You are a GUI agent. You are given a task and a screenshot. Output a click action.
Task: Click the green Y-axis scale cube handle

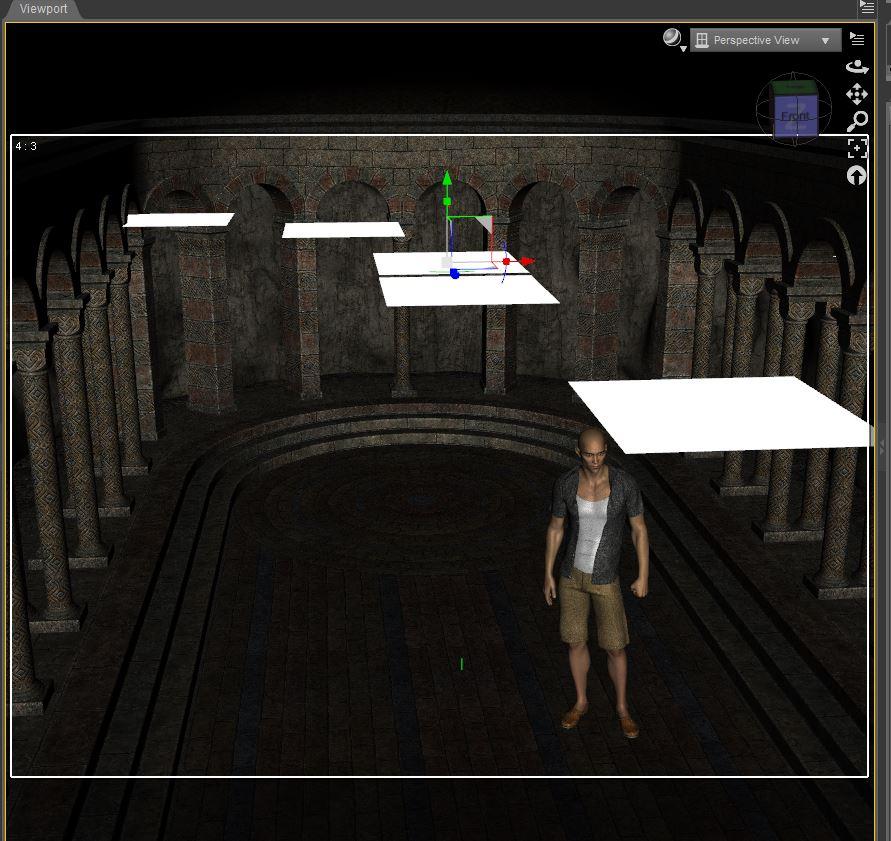[x=447, y=201]
